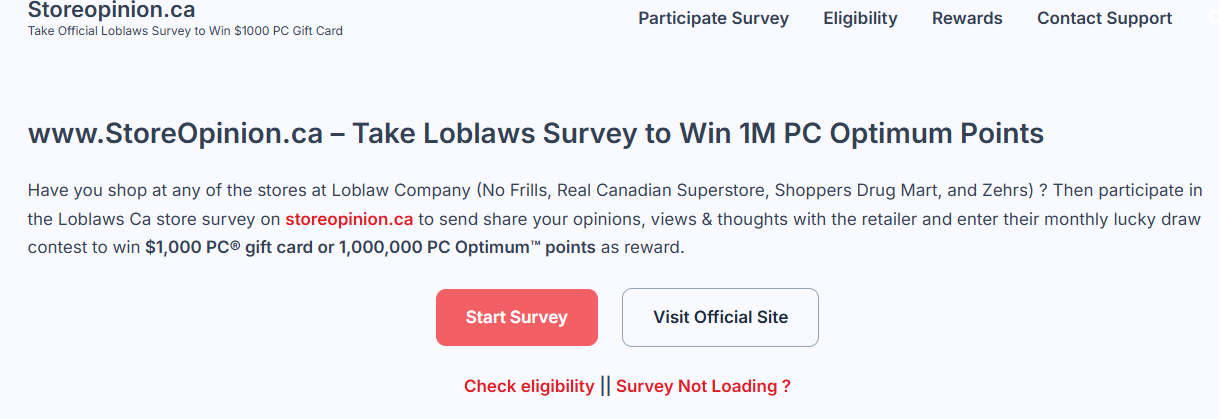1219x419 pixels.
Task: Click the words No Frills in paragraph
Action: (x=515, y=190)
